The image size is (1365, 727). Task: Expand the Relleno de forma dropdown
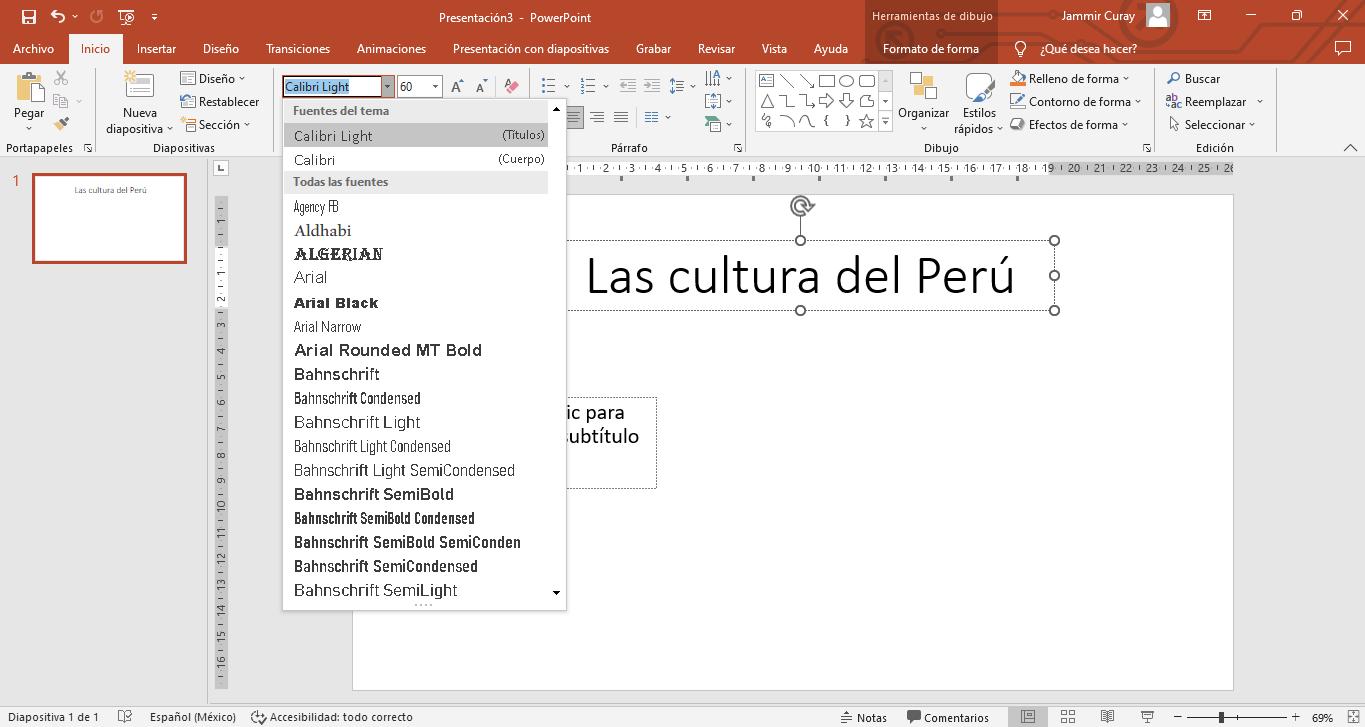pyautogui.click(x=1126, y=79)
